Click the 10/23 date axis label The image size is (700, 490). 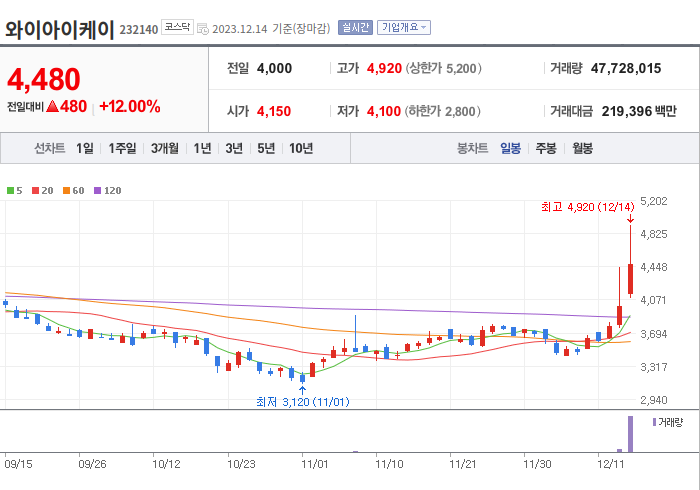(x=241, y=464)
